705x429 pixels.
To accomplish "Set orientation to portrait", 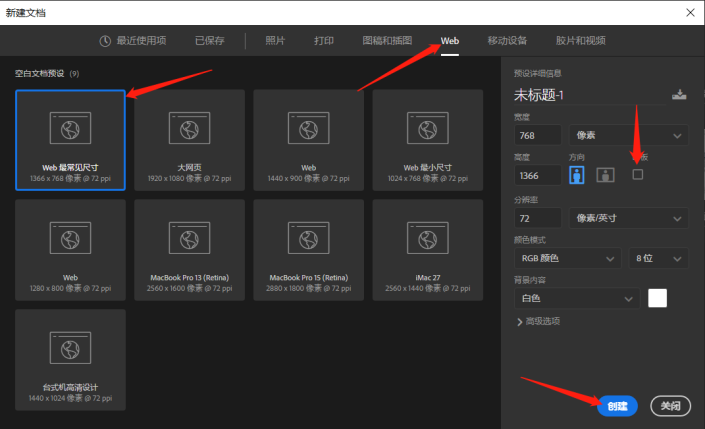I will [577, 175].
